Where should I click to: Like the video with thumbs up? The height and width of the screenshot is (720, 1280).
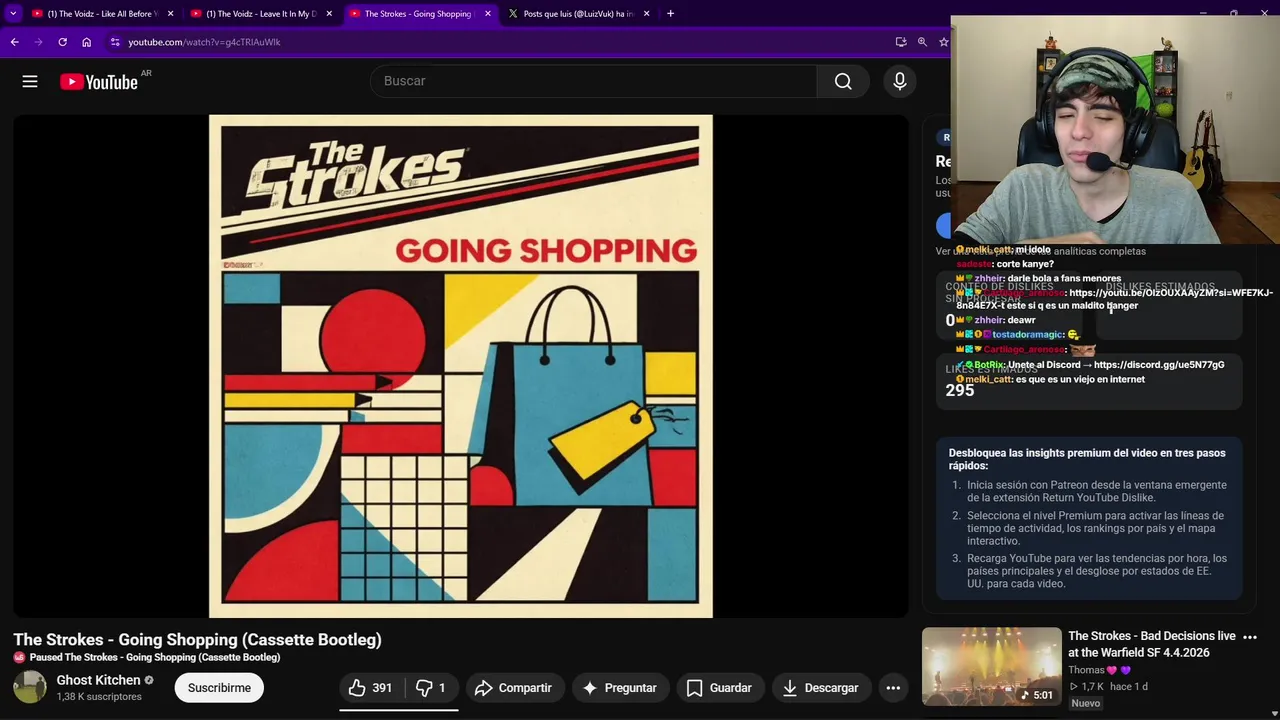pyautogui.click(x=370, y=688)
